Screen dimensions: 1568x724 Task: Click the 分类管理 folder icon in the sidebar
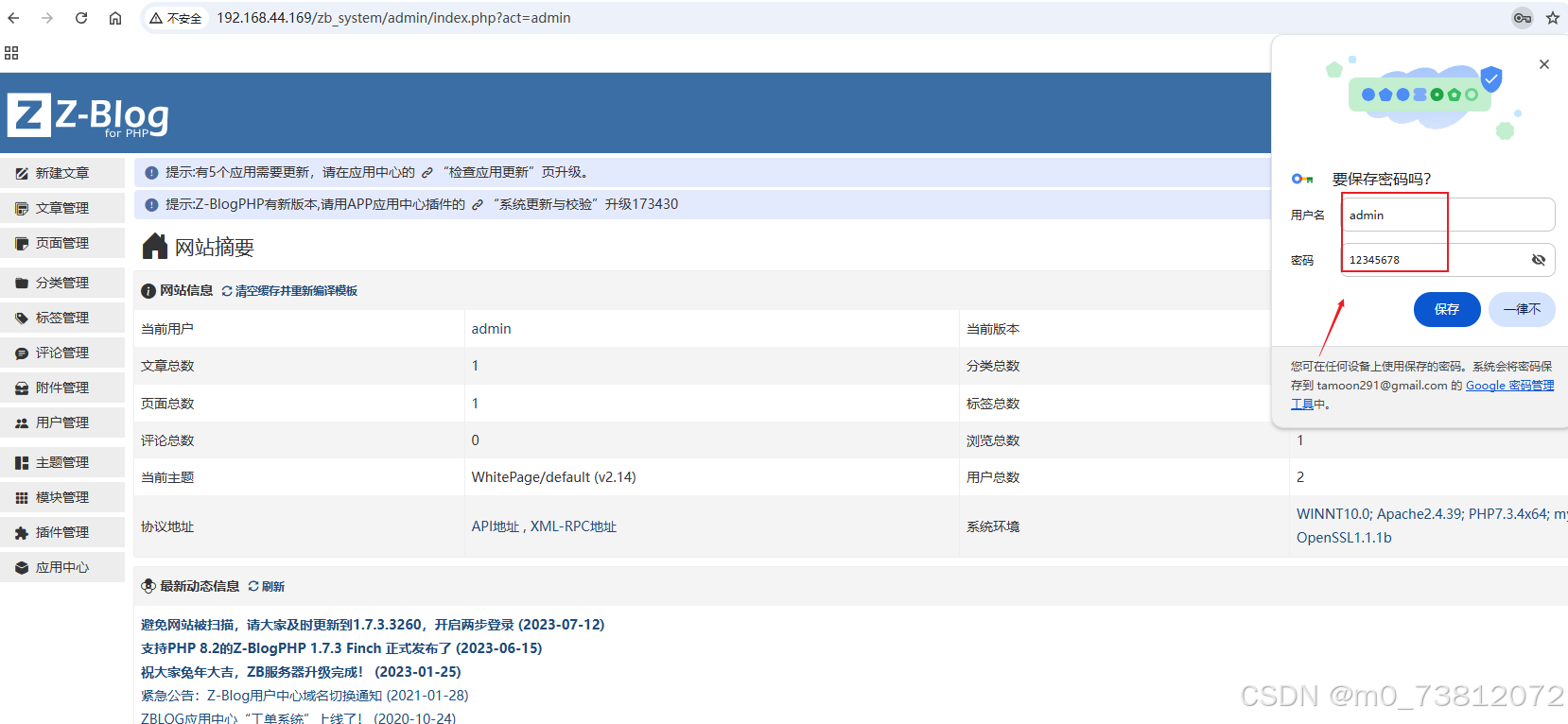(x=22, y=284)
